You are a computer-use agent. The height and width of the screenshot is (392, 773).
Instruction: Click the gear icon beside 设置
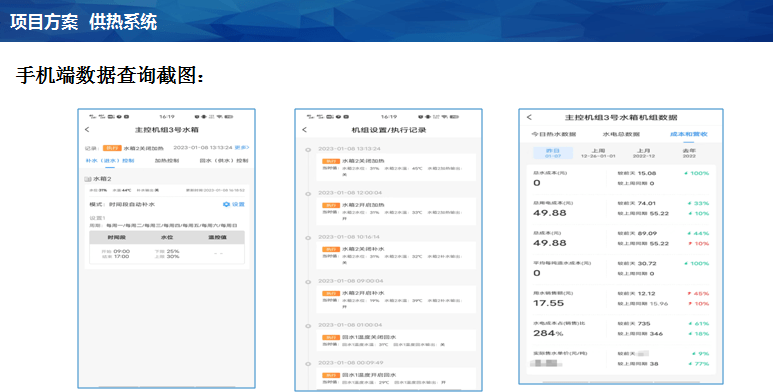[x=226, y=204]
